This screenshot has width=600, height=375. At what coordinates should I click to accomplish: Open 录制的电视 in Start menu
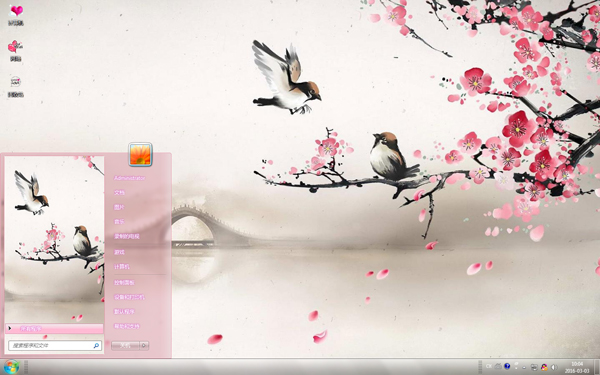[127, 236]
